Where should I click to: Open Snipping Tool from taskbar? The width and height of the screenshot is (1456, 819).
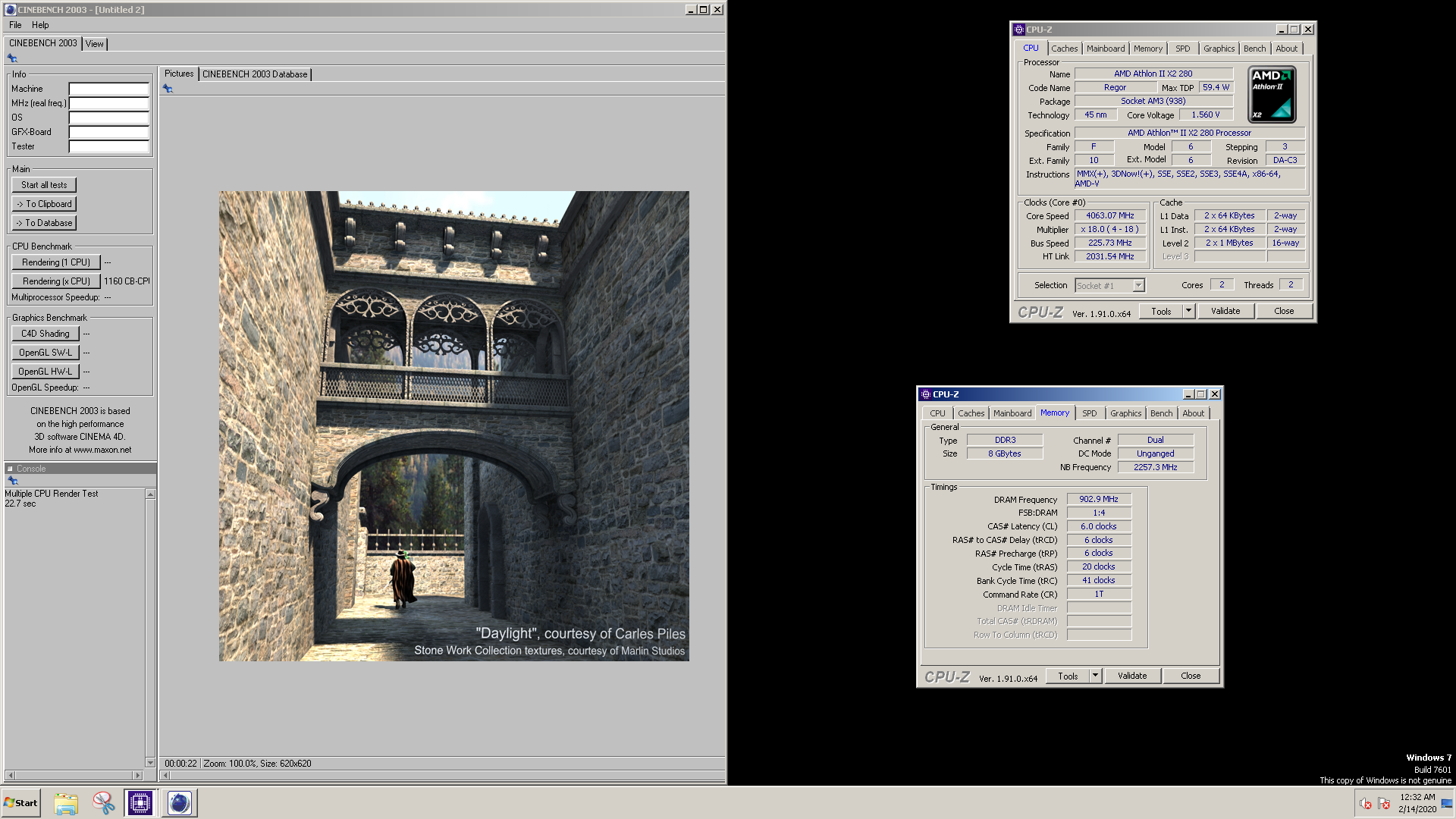pyautogui.click(x=103, y=803)
